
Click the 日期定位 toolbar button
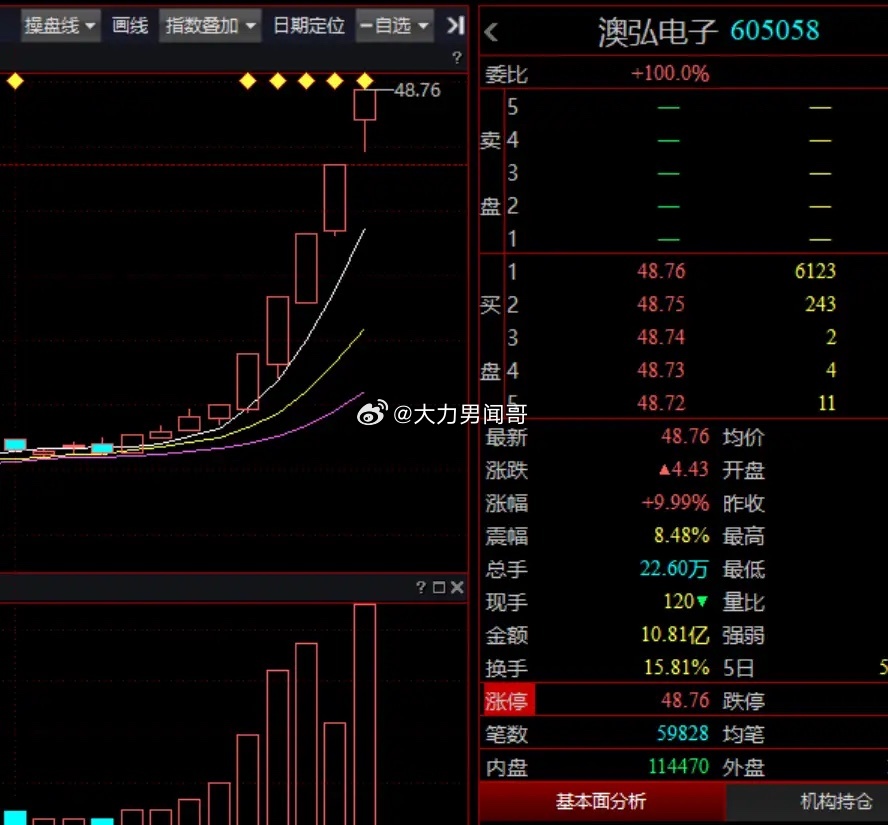[309, 25]
